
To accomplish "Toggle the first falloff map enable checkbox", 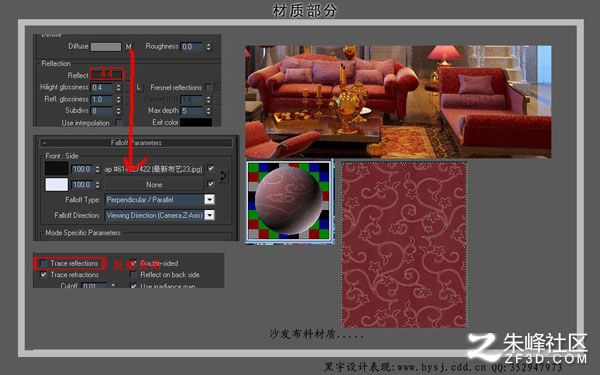I will coord(210,168).
